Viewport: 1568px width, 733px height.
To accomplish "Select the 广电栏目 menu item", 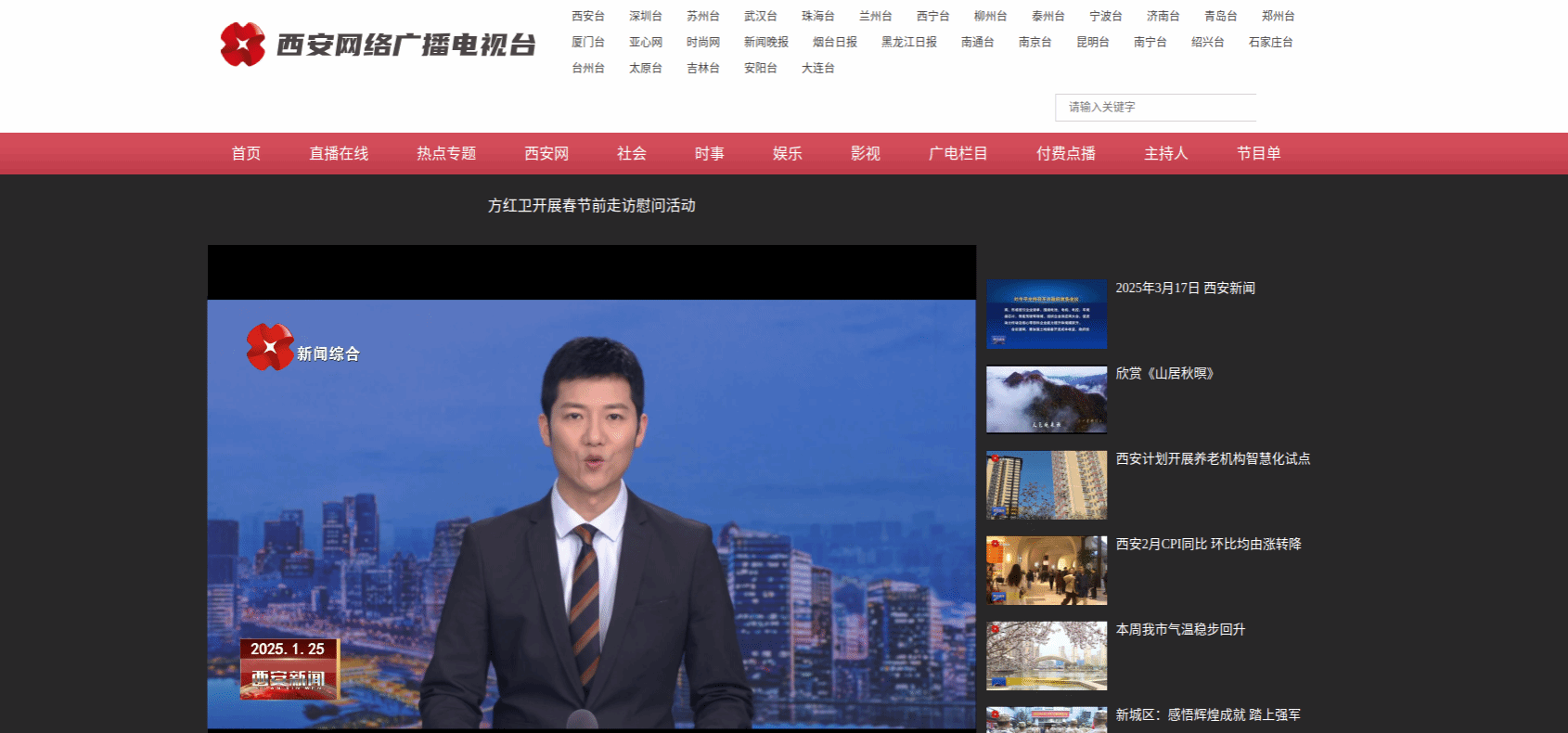I will point(958,154).
